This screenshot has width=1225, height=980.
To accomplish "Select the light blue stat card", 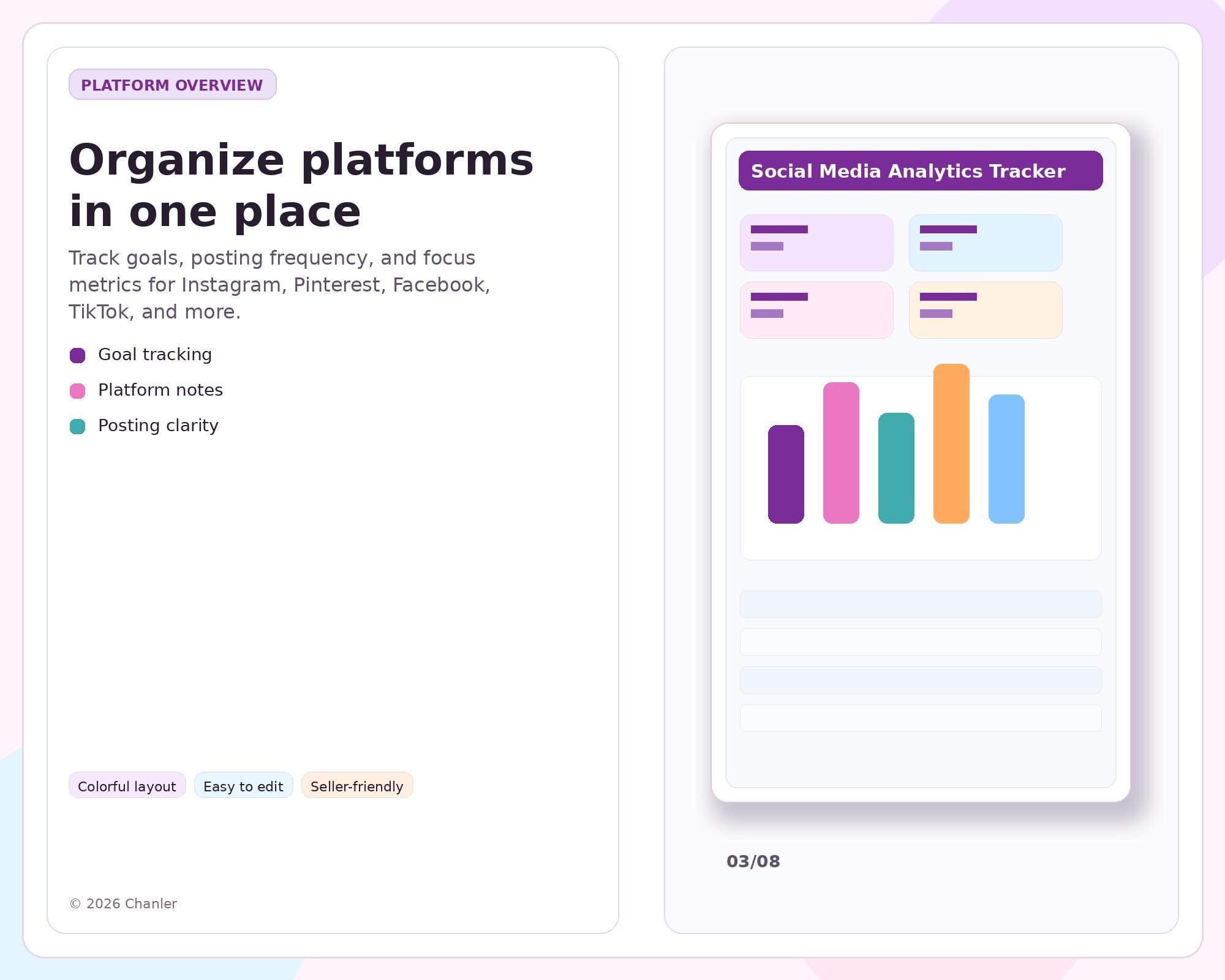I will [986, 243].
